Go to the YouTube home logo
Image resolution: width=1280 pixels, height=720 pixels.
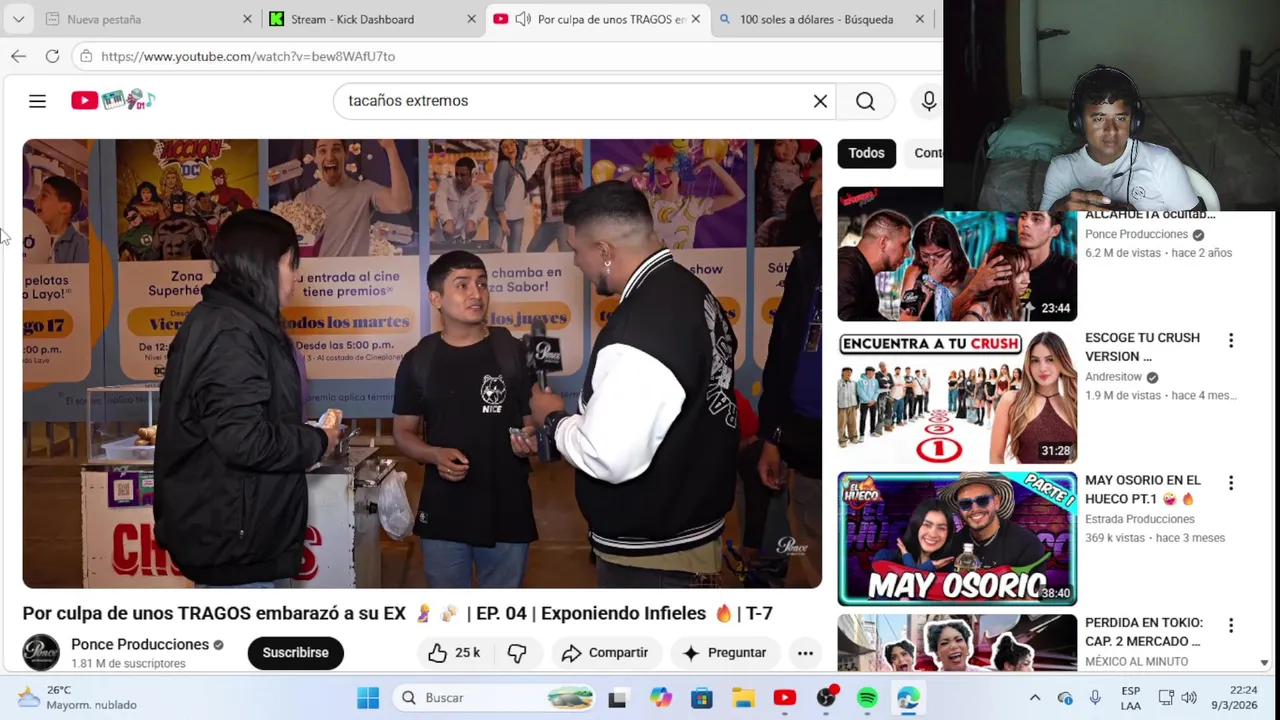(x=113, y=100)
